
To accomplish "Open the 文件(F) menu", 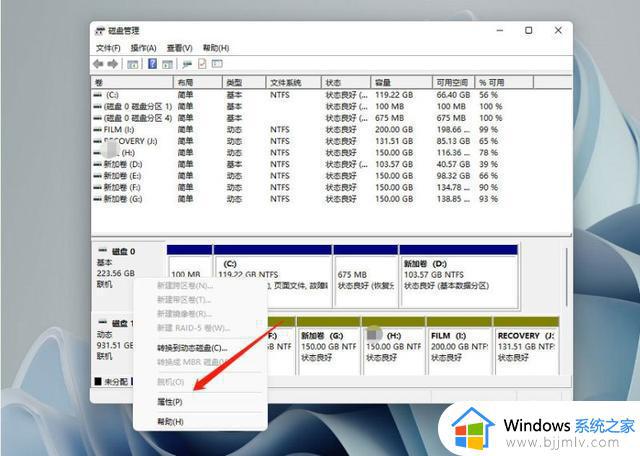I will 108,48.
